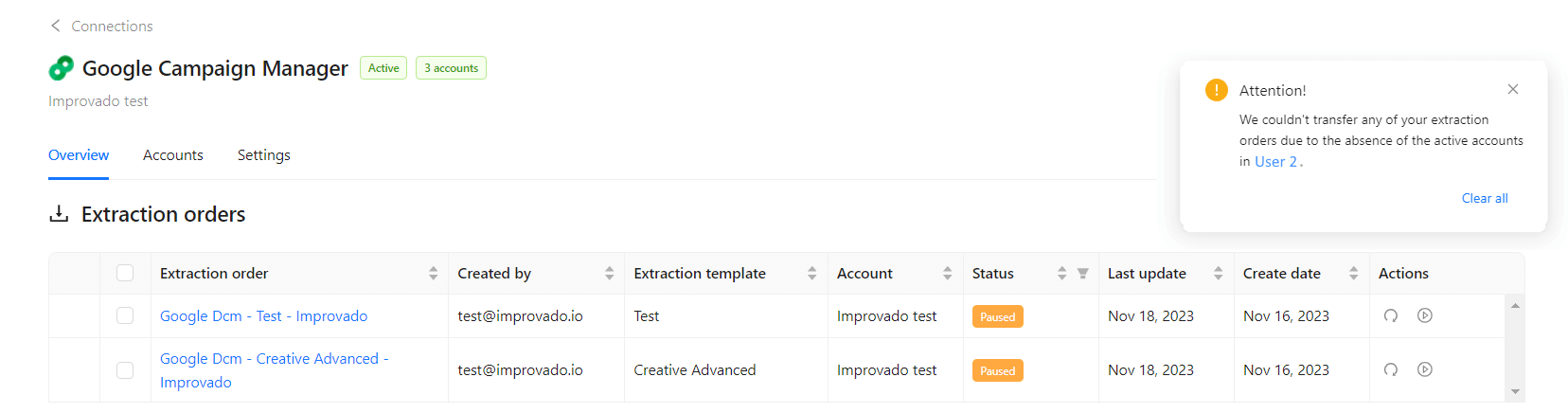Viewport: 1568px width, 413px height.
Task: Sort by the Created by column arrows
Action: coord(609,274)
